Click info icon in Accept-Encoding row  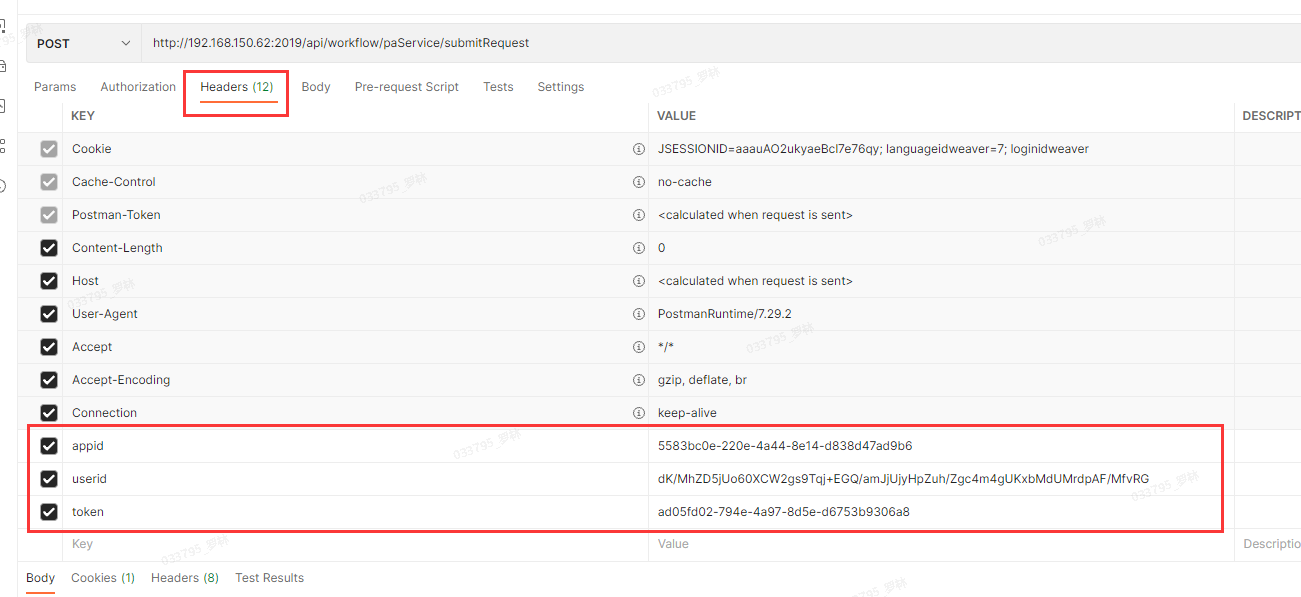click(x=638, y=380)
